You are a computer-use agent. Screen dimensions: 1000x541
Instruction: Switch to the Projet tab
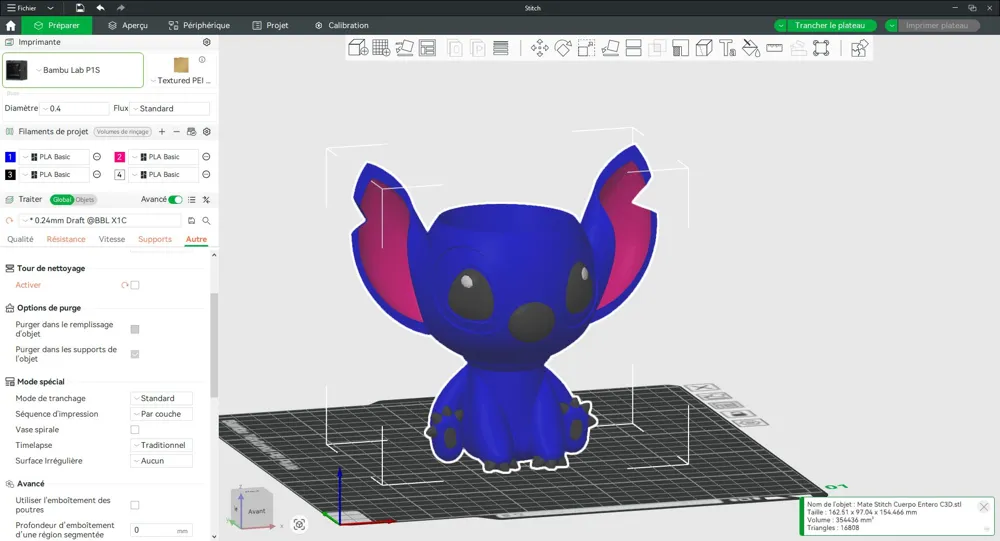point(270,26)
